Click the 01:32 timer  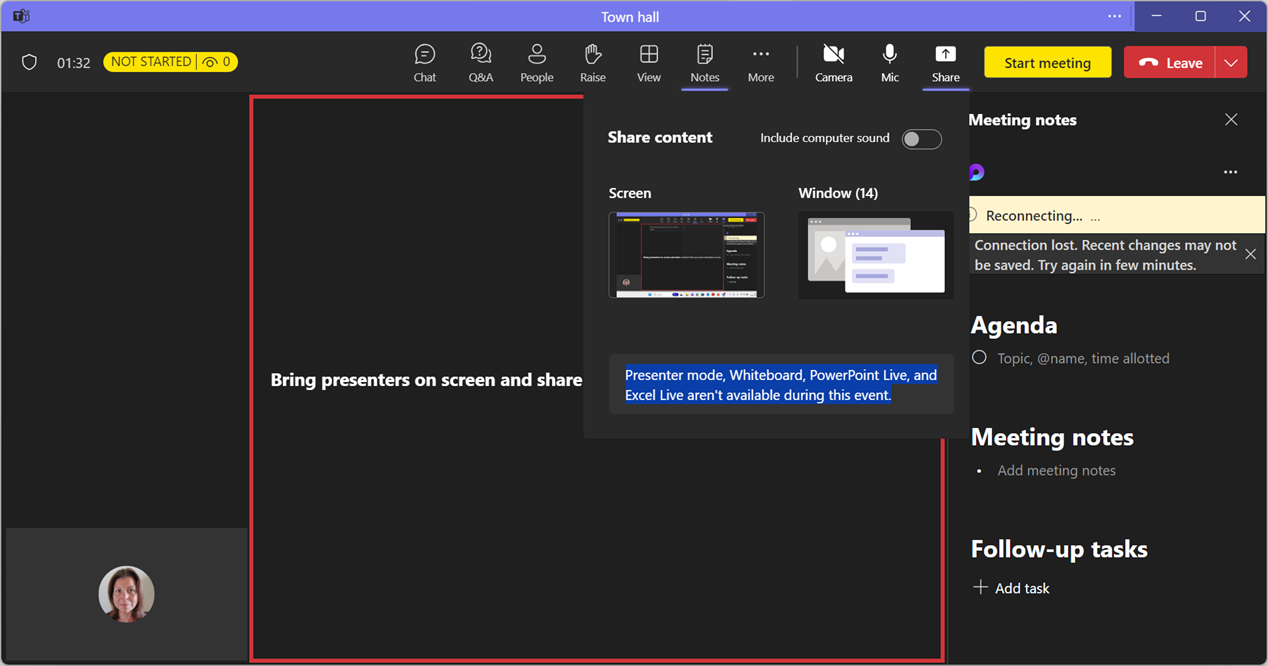74,62
